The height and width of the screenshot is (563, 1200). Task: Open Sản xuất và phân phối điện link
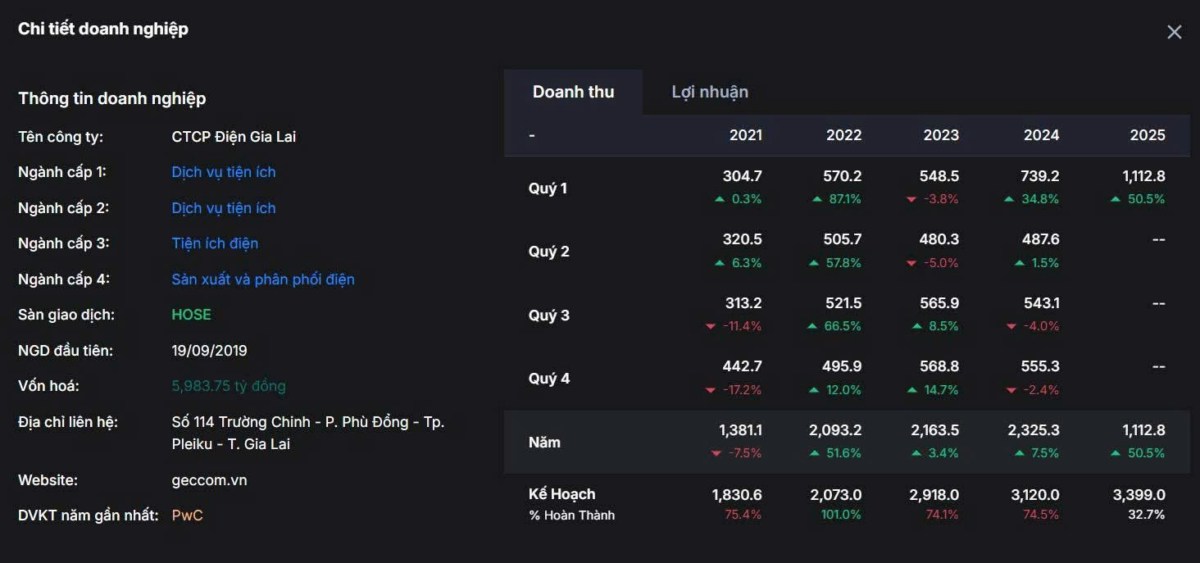263,279
